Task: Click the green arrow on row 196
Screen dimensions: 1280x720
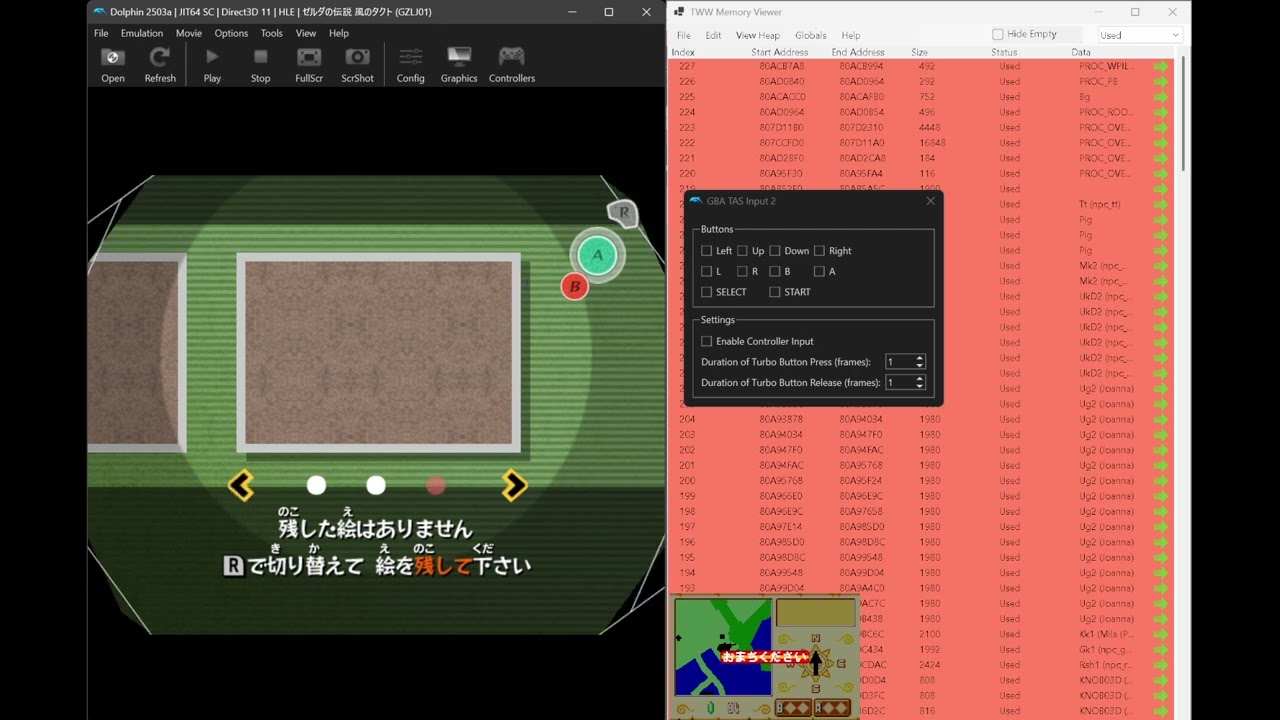Action: pyautogui.click(x=1160, y=542)
